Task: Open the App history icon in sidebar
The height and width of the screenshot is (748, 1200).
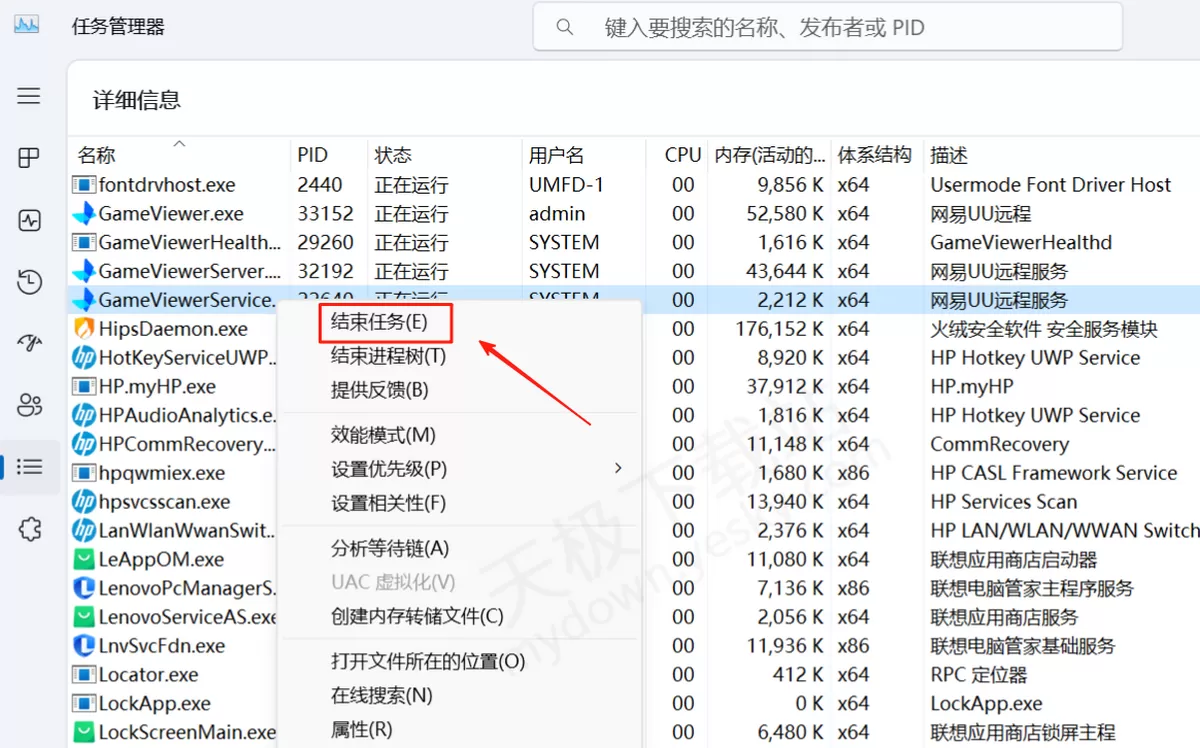Action: click(29, 282)
